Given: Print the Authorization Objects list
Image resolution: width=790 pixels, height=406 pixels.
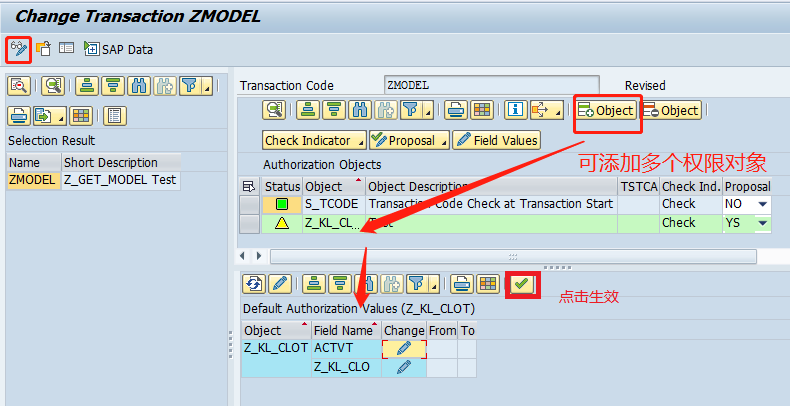Looking at the screenshot, I should pos(455,110).
